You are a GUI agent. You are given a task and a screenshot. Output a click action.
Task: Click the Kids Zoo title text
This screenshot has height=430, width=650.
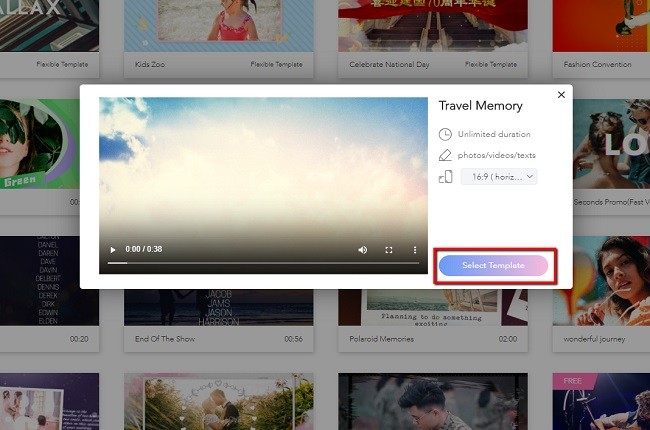click(150, 65)
